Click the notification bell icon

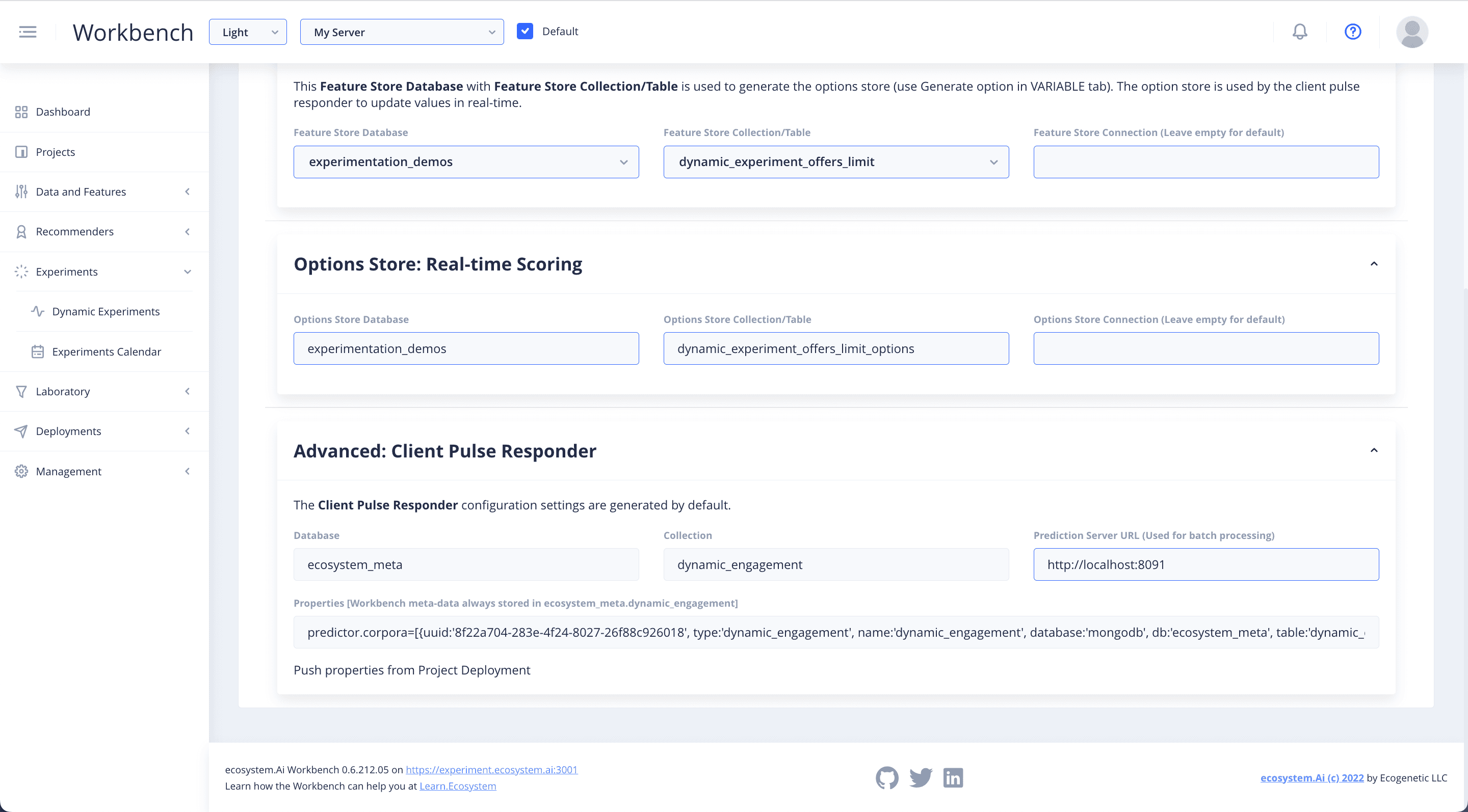(1299, 31)
